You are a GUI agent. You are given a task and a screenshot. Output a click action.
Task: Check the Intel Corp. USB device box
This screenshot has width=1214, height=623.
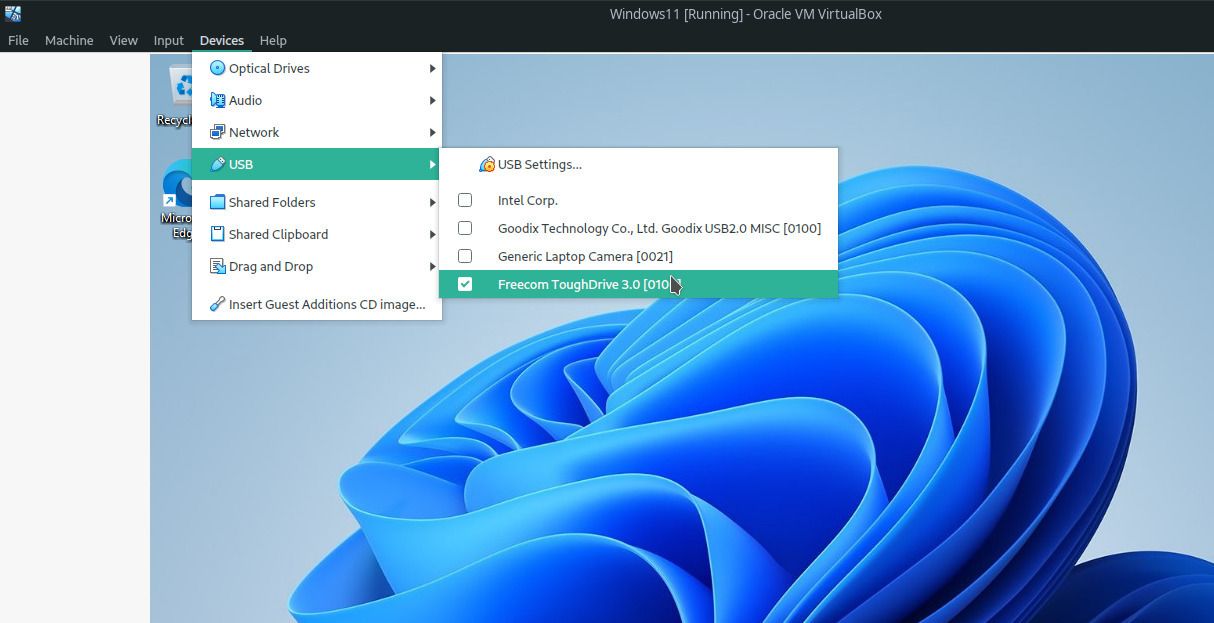[x=465, y=200]
